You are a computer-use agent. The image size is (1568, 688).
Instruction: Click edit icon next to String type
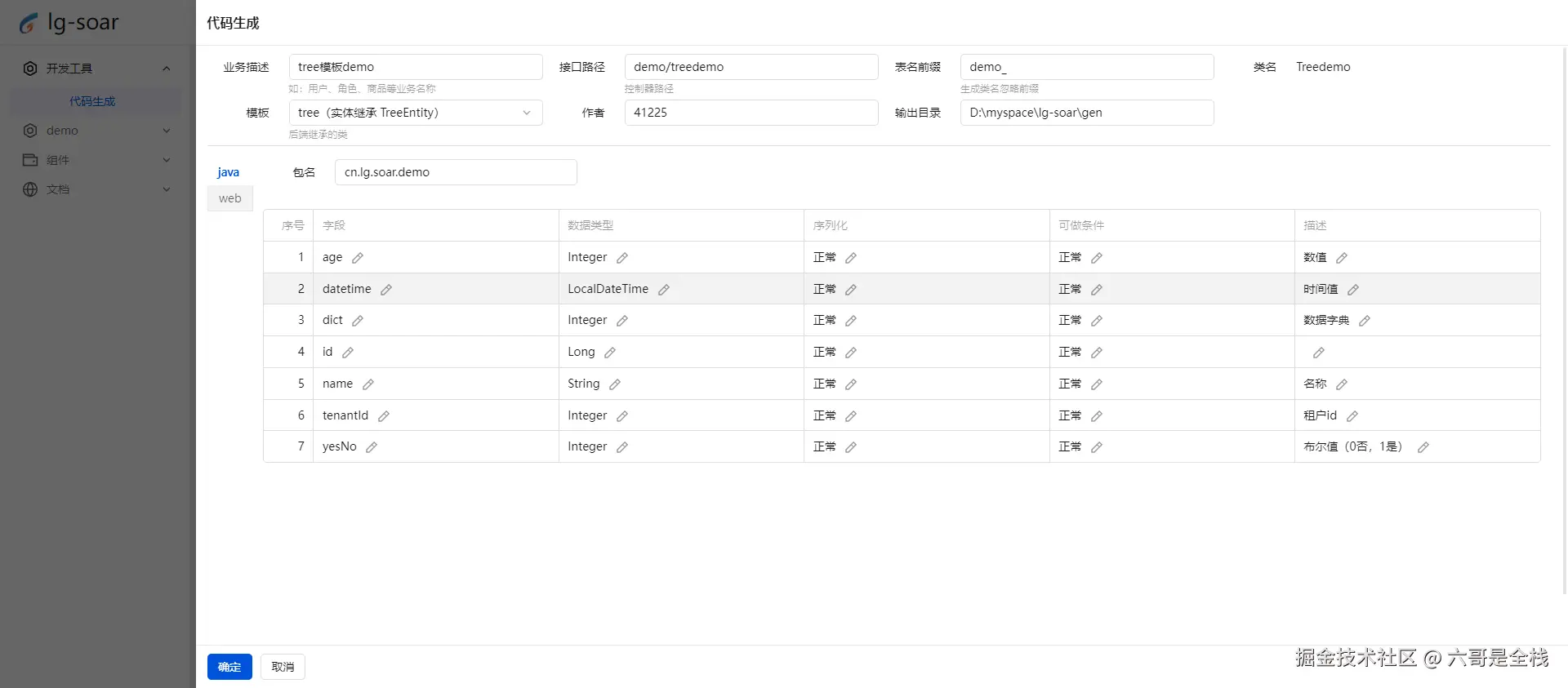[615, 384]
